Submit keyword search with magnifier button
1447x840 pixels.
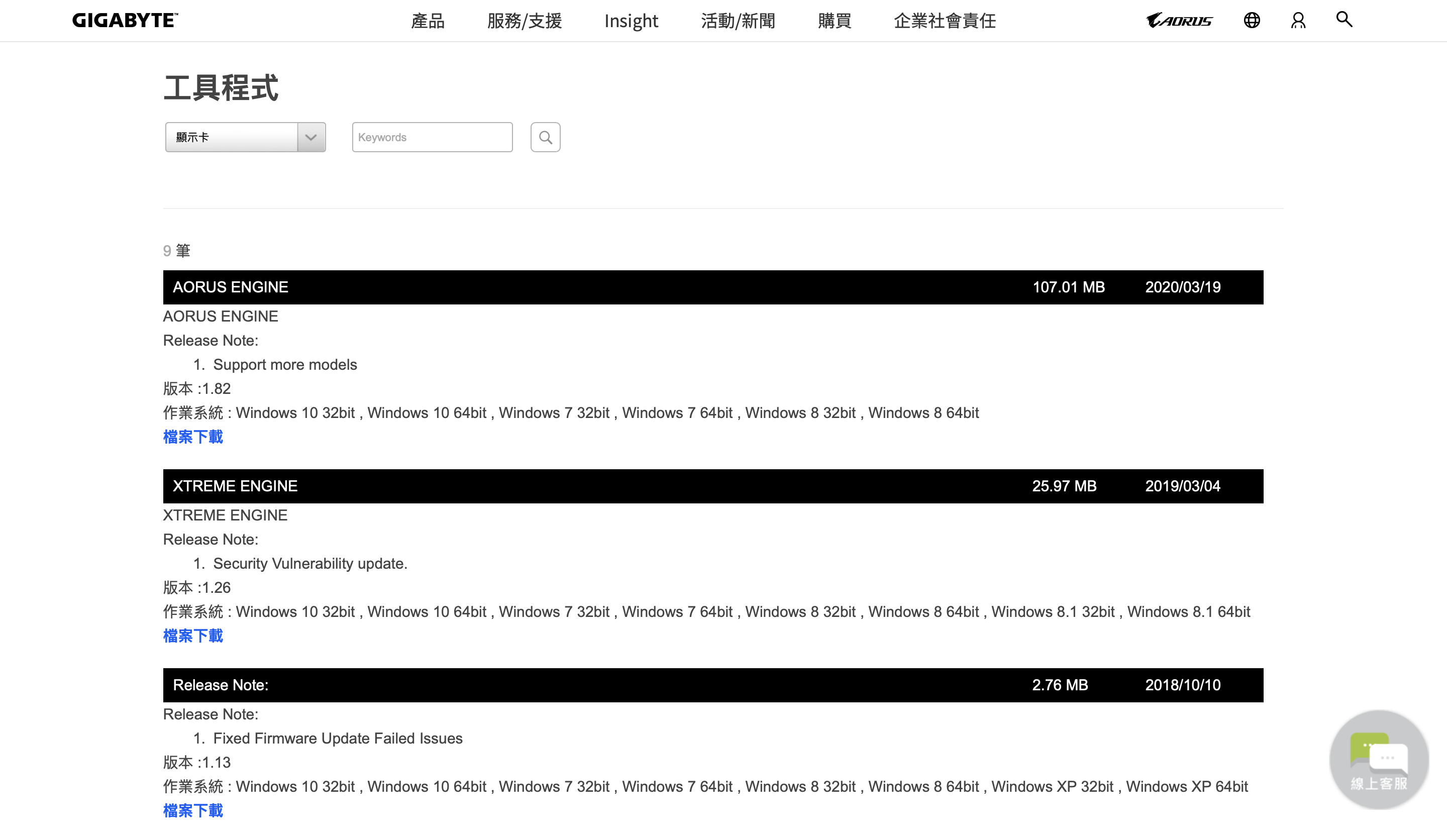pyautogui.click(x=546, y=137)
